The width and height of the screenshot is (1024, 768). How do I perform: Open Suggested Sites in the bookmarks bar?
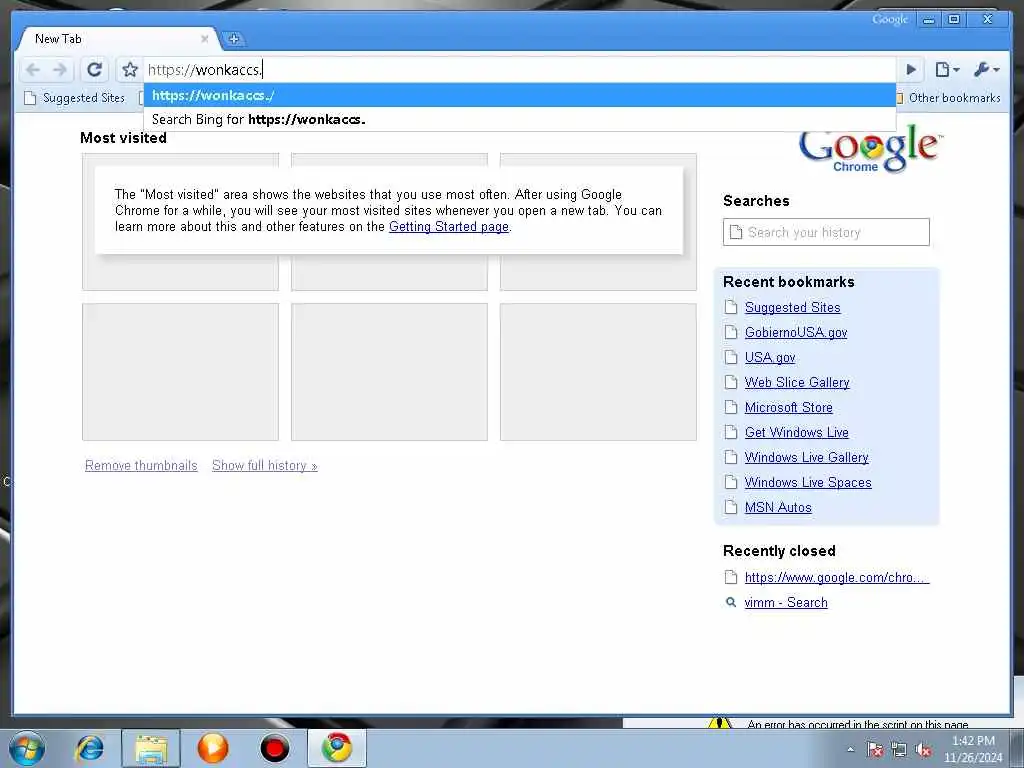click(74, 98)
